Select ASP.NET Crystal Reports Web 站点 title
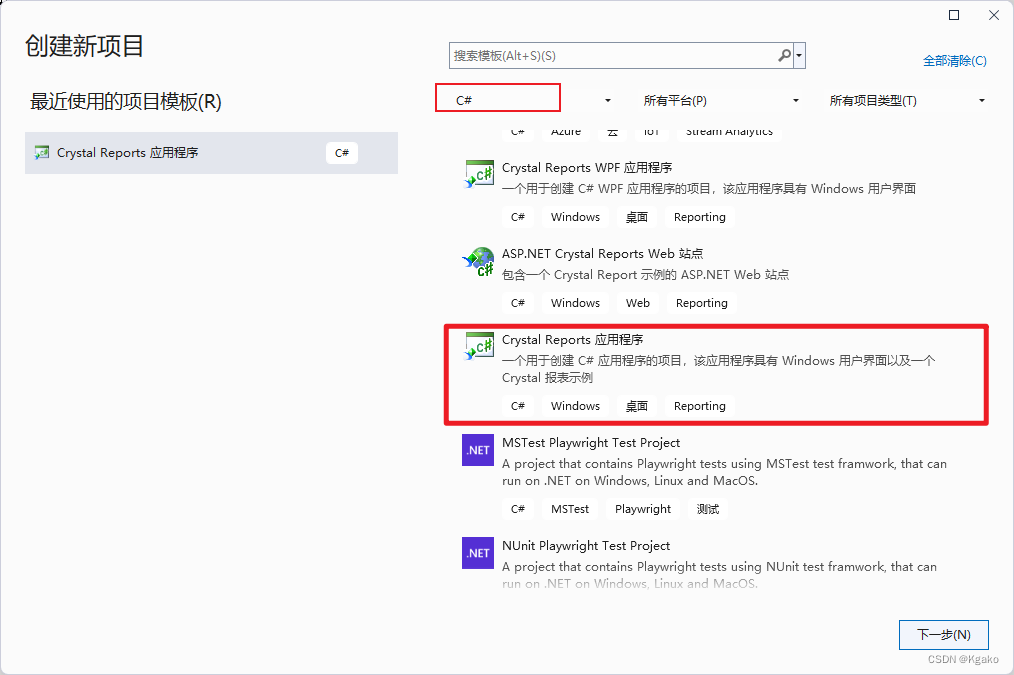1014x675 pixels. coord(603,254)
